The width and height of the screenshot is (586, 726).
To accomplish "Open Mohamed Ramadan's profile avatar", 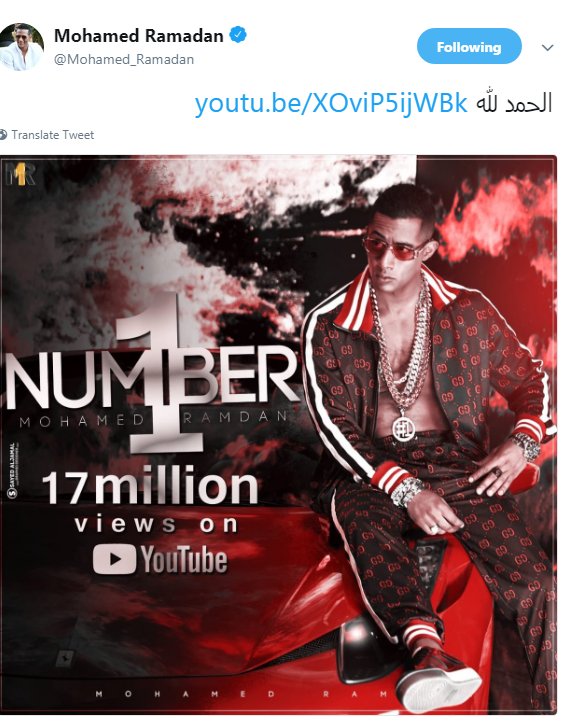I will click(x=21, y=47).
